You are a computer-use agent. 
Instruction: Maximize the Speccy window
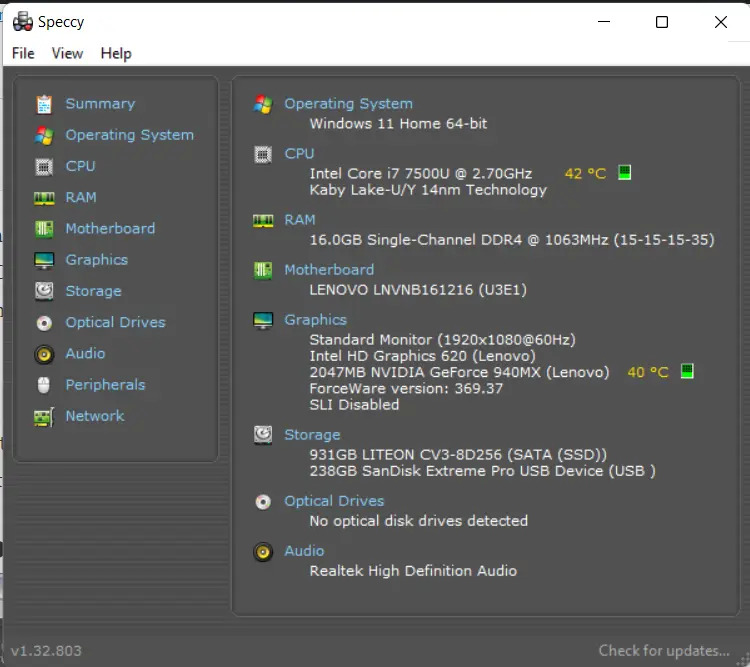coord(662,22)
